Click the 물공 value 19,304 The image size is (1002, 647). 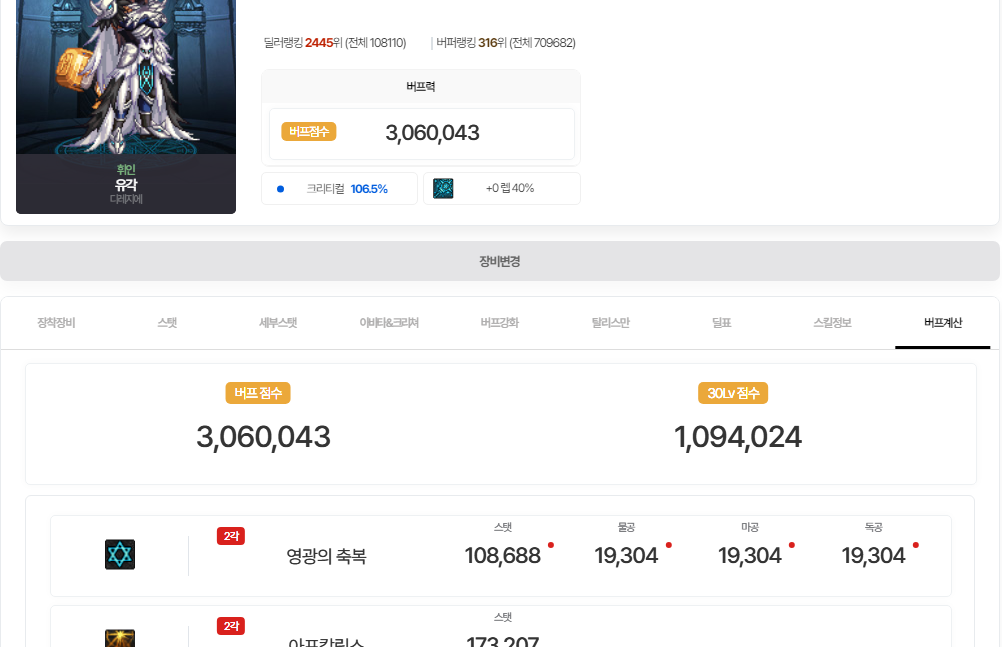pos(626,556)
